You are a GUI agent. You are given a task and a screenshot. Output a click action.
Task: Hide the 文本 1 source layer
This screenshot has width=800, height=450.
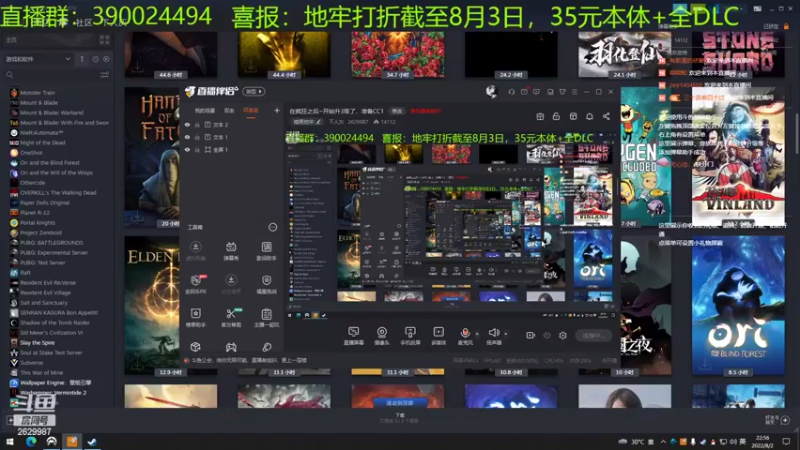pyautogui.click(x=187, y=137)
